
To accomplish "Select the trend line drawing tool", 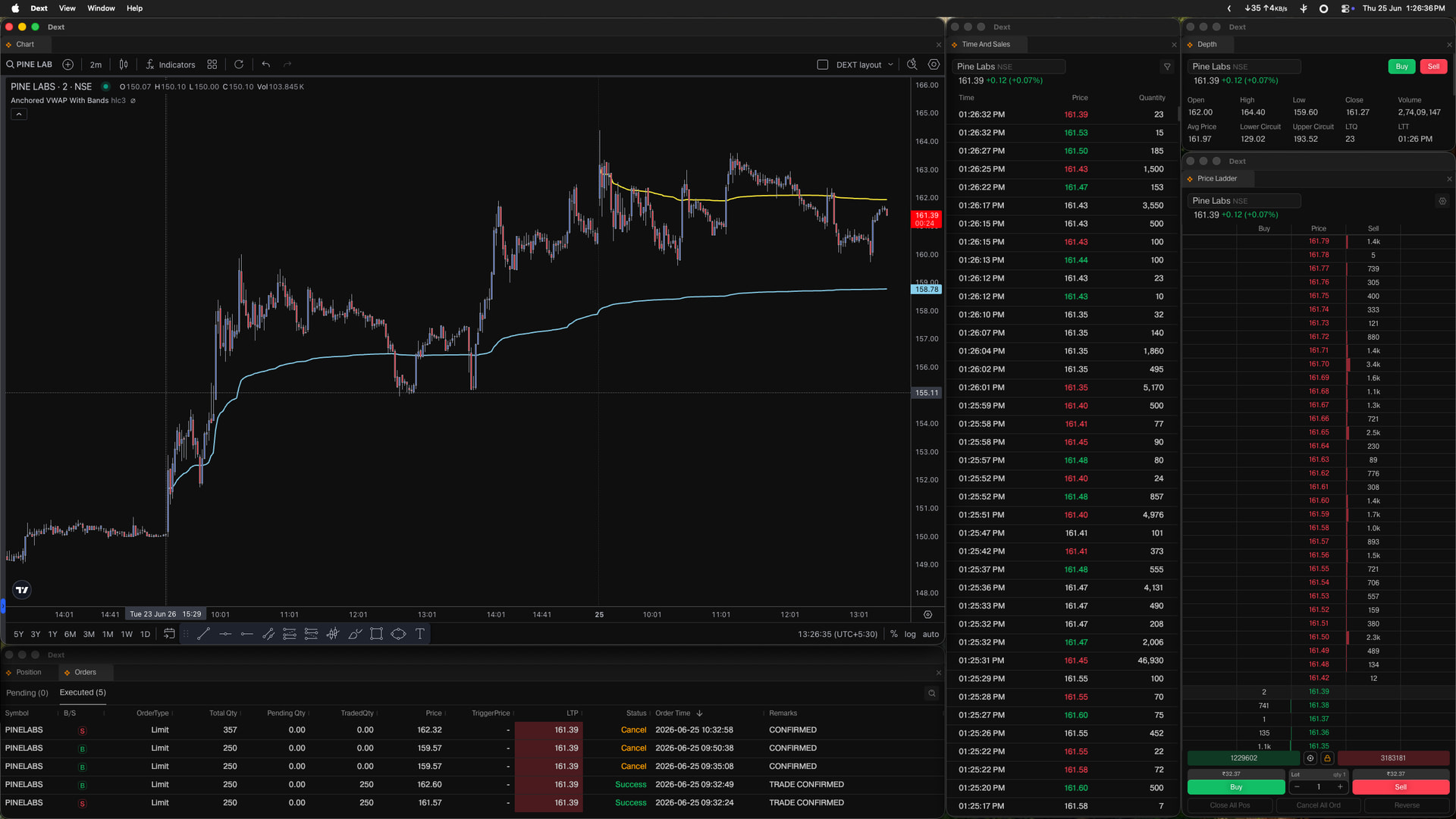I will [x=203, y=634].
